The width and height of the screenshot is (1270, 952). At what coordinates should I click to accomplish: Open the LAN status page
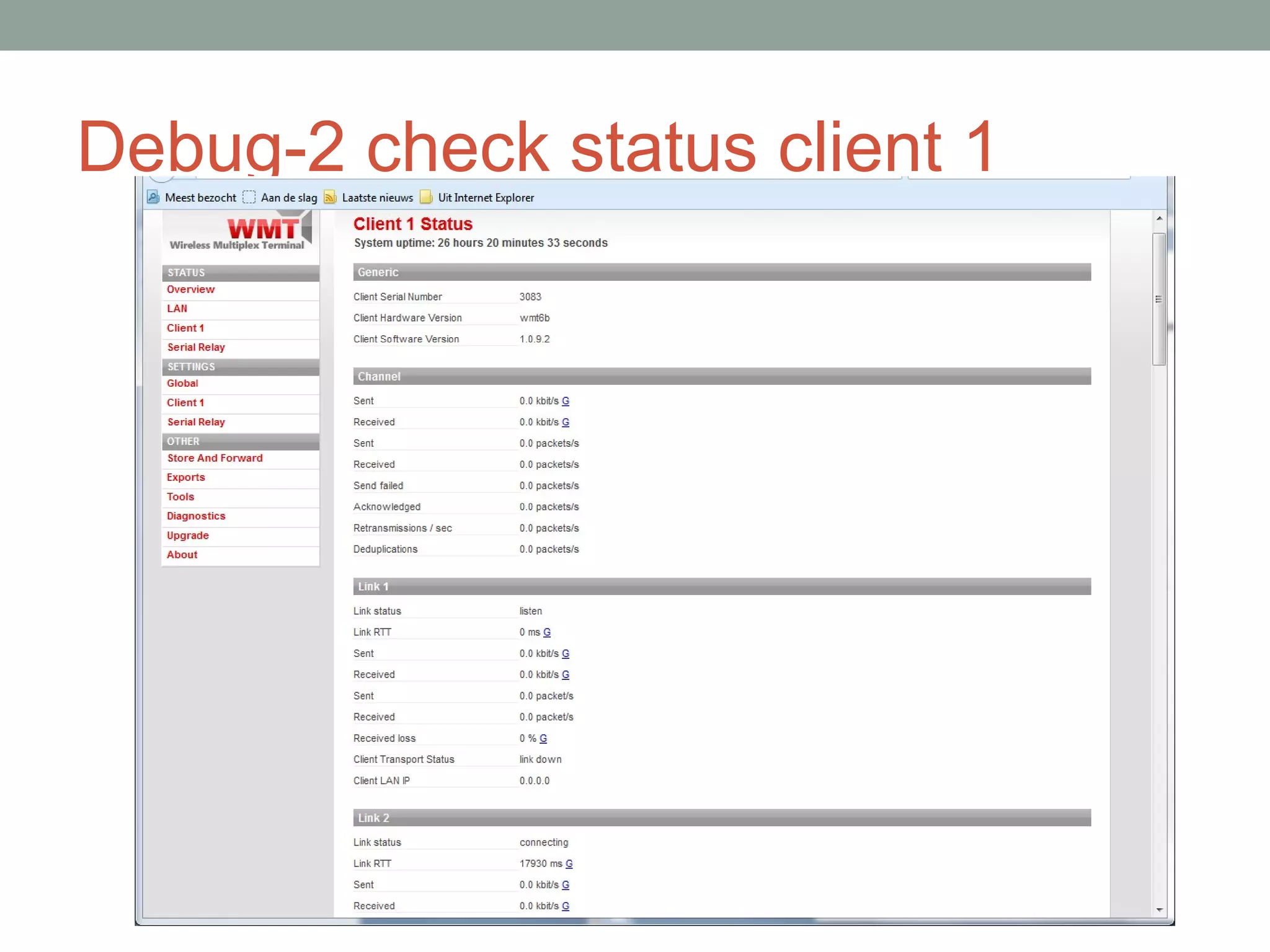[x=177, y=309]
